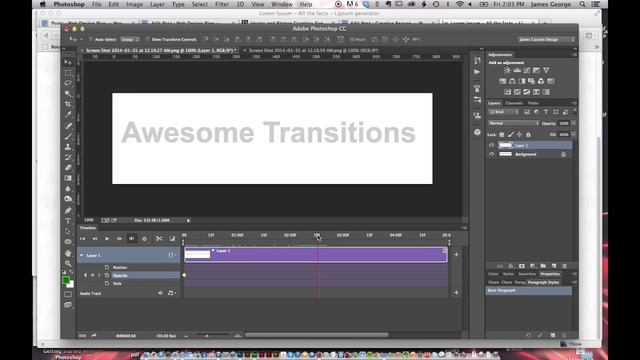
Task: Open the layer Kind filter dropdown
Action: tap(504, 112)
